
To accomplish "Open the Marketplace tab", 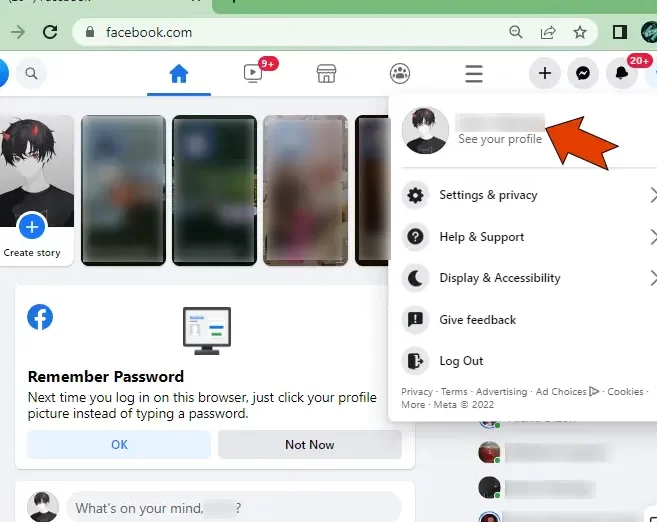I will point(326,74).
